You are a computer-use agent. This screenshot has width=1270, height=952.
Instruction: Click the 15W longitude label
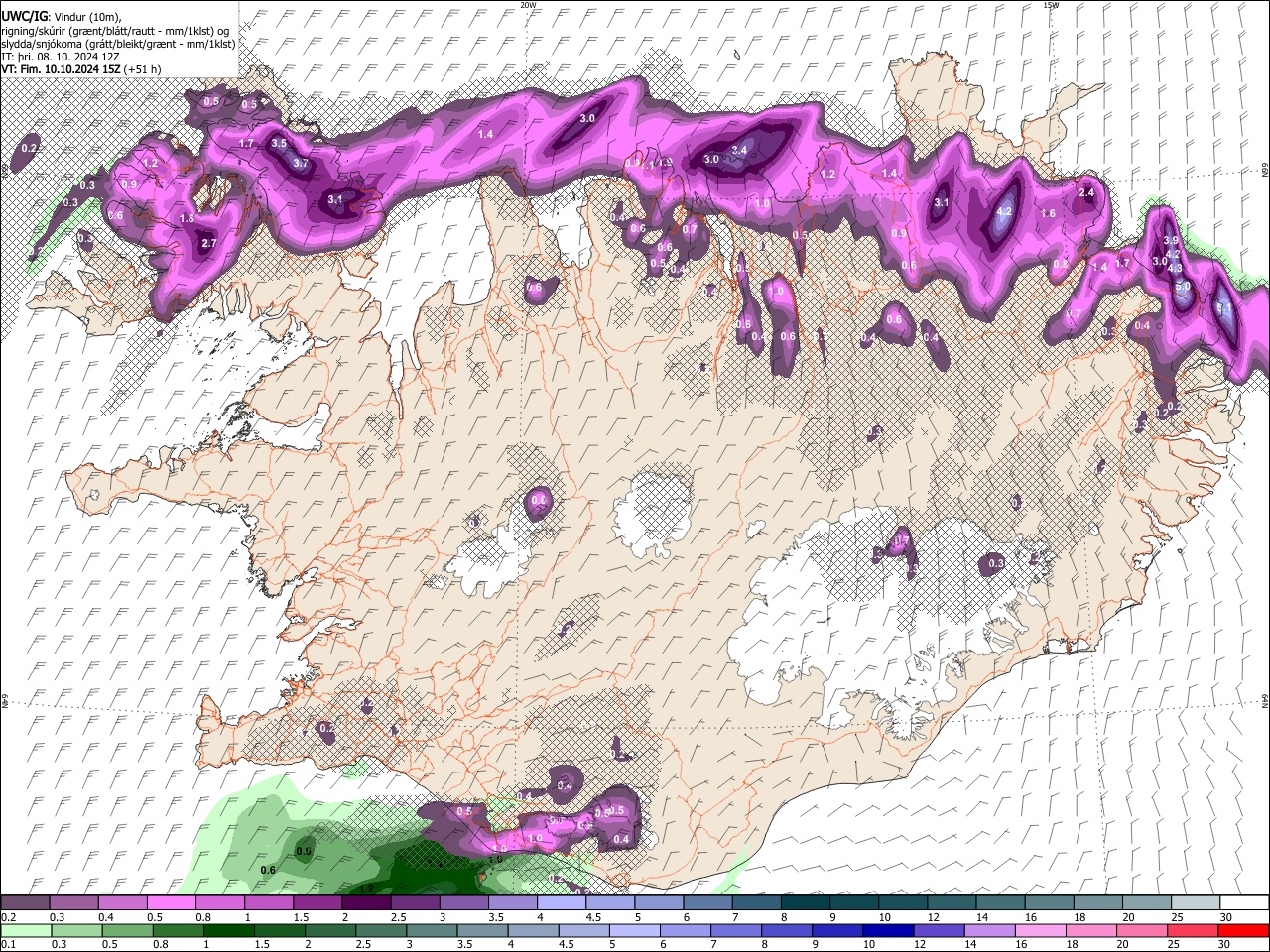click(x=1051, y=5)
